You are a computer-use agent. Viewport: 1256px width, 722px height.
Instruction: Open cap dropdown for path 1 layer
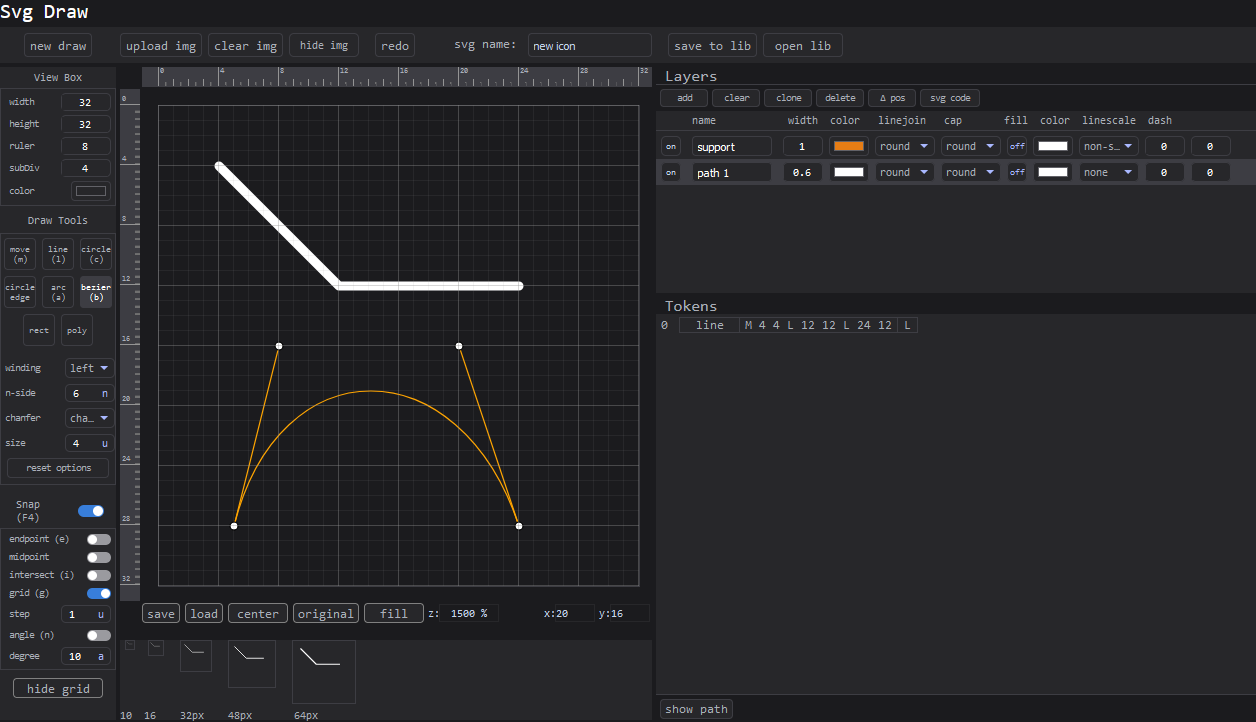(x=971, y=172)
